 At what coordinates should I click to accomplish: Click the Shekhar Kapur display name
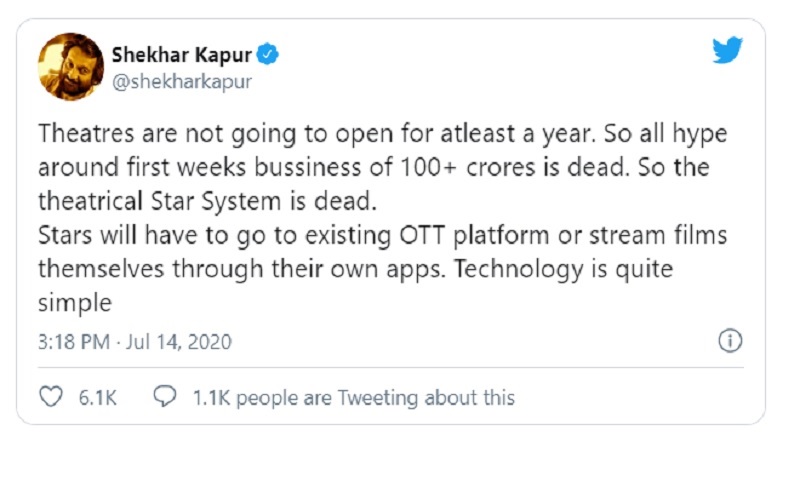[186, 53]
